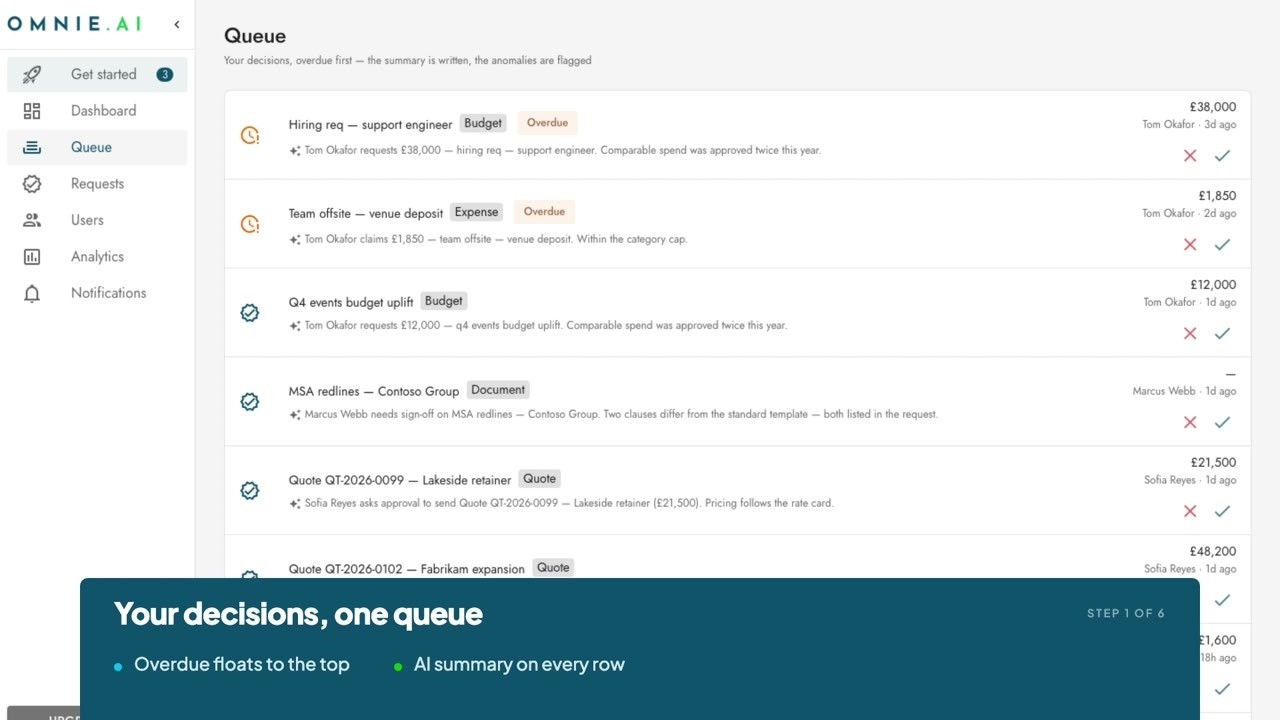This screenshot has height=720, width=1280.
Task: Approve the MSA redlines Contoso Group request
Action: pos(1222,423)
